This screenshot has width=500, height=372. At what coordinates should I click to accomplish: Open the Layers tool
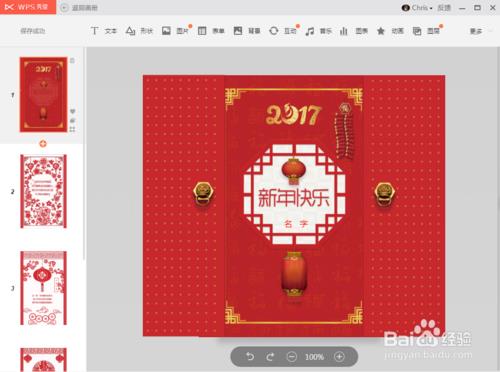(x=426, y=31)
